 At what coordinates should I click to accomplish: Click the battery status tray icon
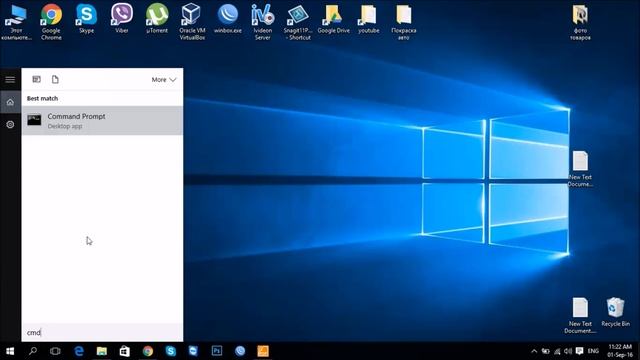546,351
